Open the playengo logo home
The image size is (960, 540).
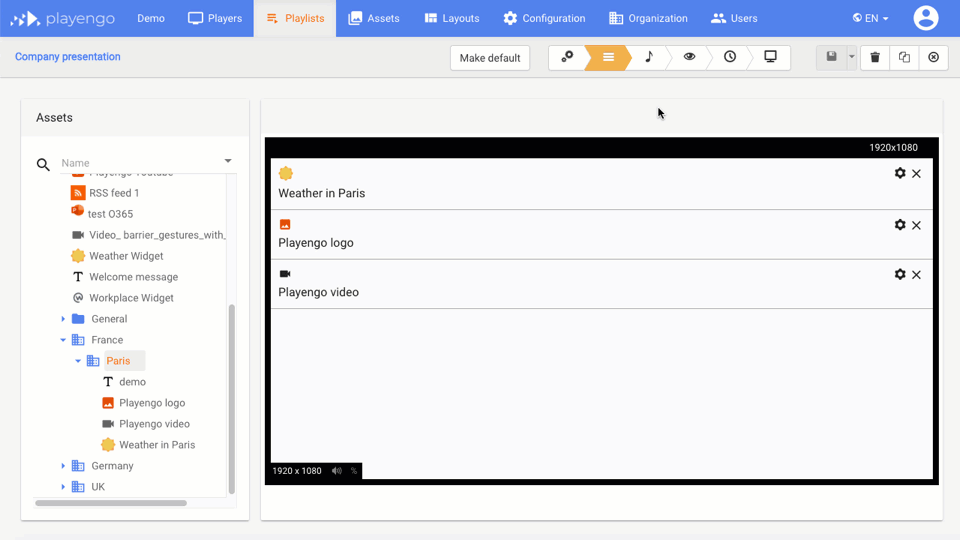pyautogui.click(x=62, y=18)
